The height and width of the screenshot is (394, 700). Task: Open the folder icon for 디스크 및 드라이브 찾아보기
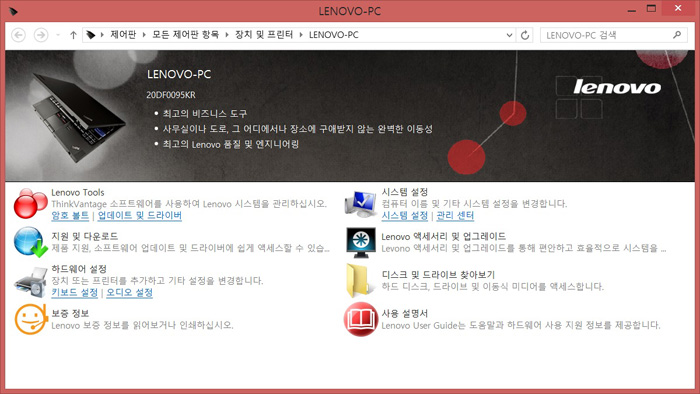[359, 281]
